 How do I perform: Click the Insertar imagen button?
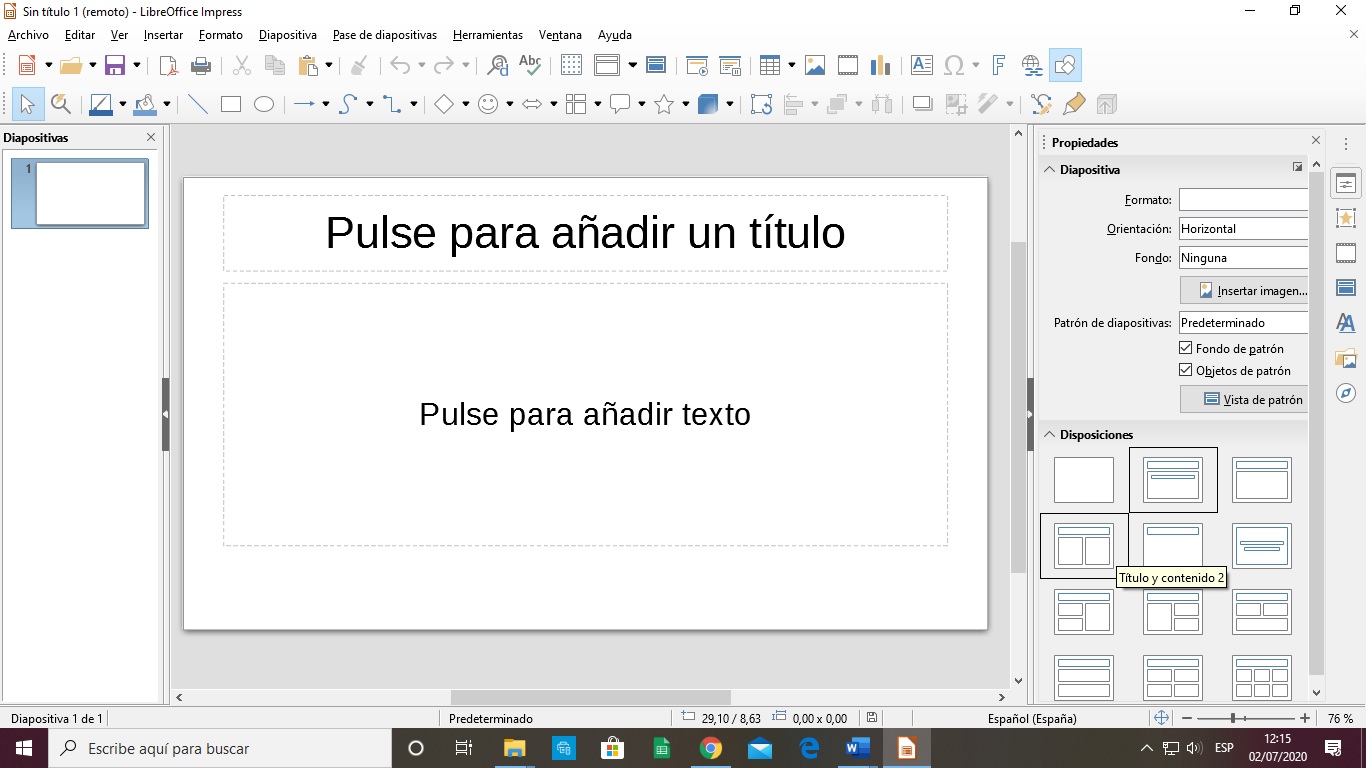click(x=1244, y=291)
